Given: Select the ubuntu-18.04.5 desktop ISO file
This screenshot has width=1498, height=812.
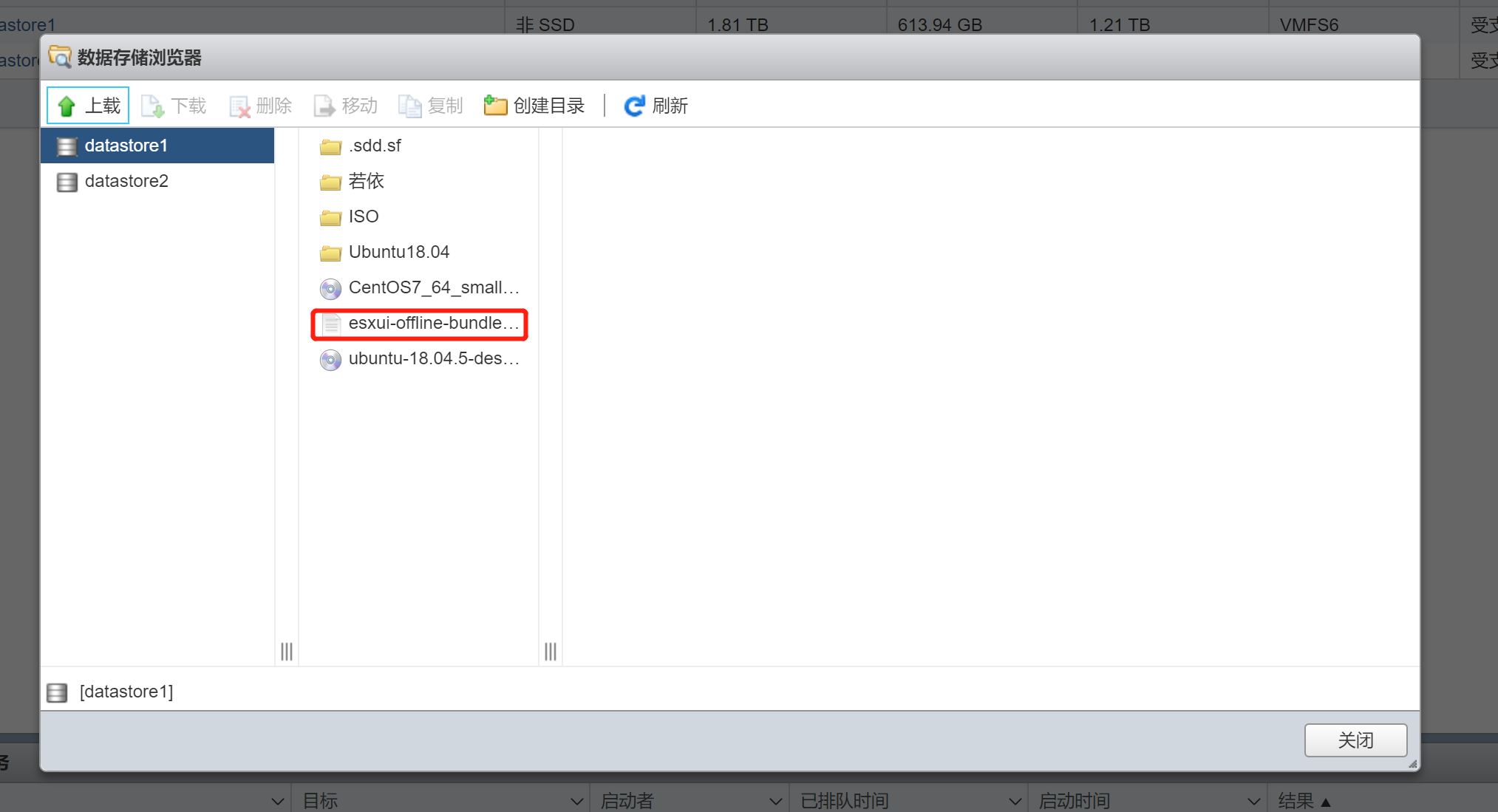Looking at the screenshot, I should (x=433, y=358).
